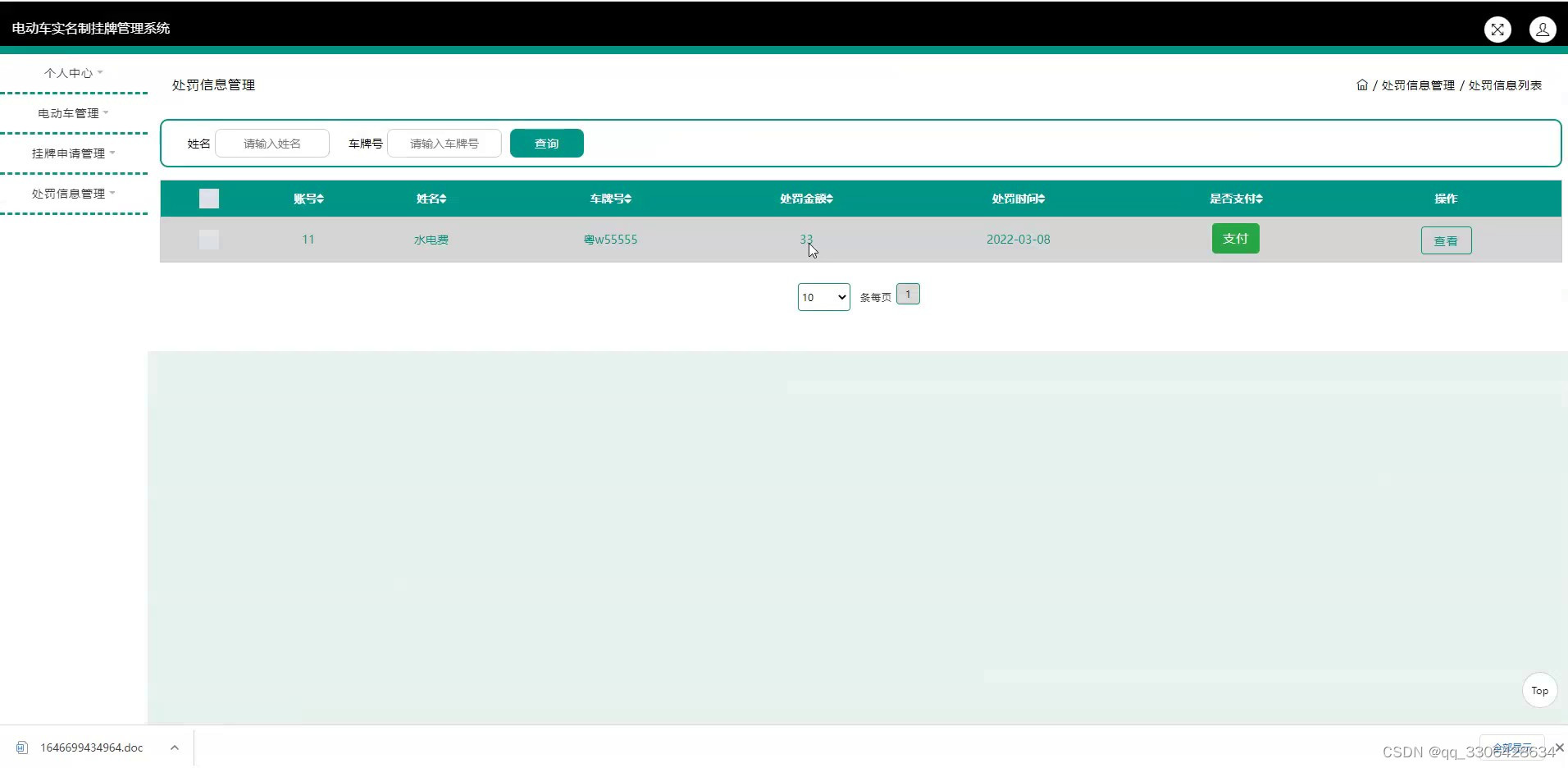Sort table by 姓名 column
Viewport: 1568px width, 768px height.
431,199
